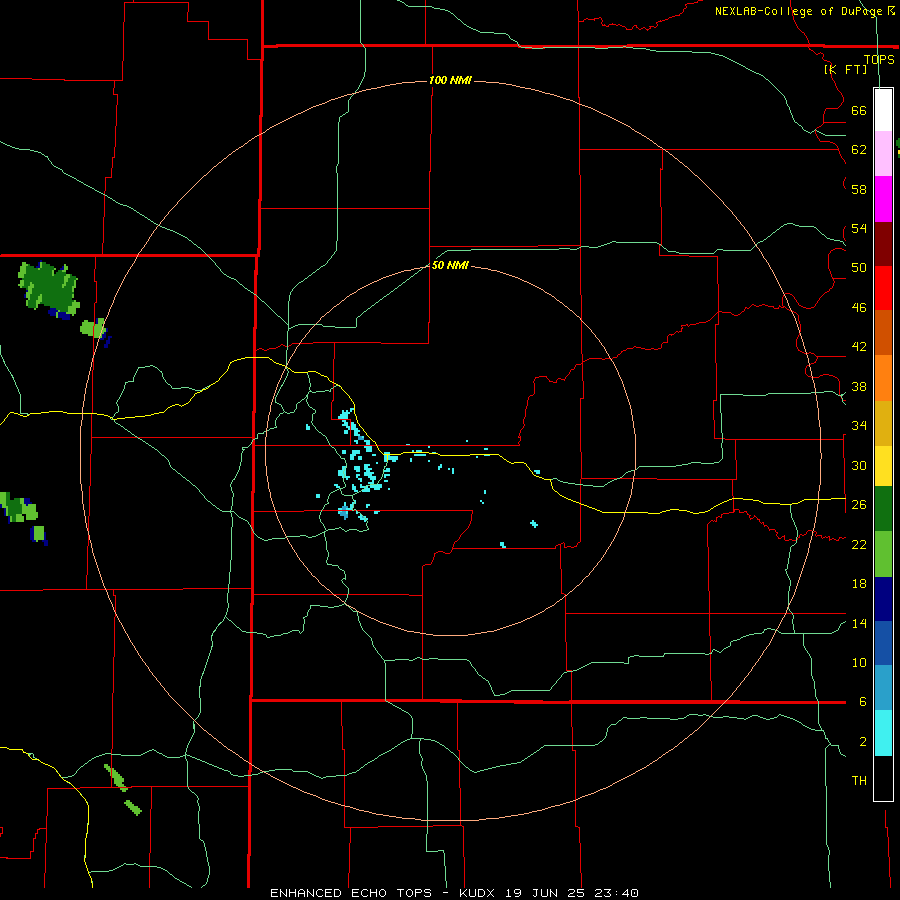Click the '46' legend value
Image resolution: width=900 pixels, height=900 pixels.
point(859,308)
